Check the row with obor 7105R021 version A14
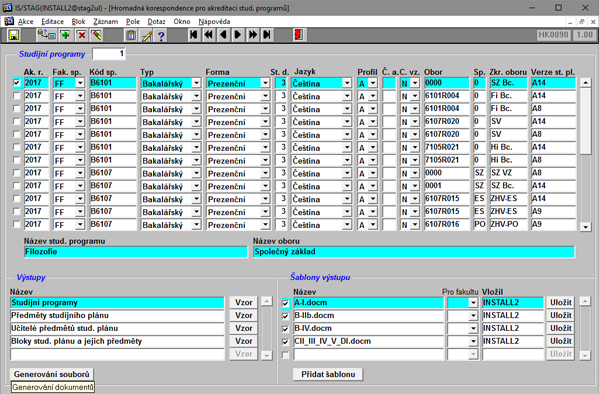Viewport: 600px width, 394px height. point(16,147)
